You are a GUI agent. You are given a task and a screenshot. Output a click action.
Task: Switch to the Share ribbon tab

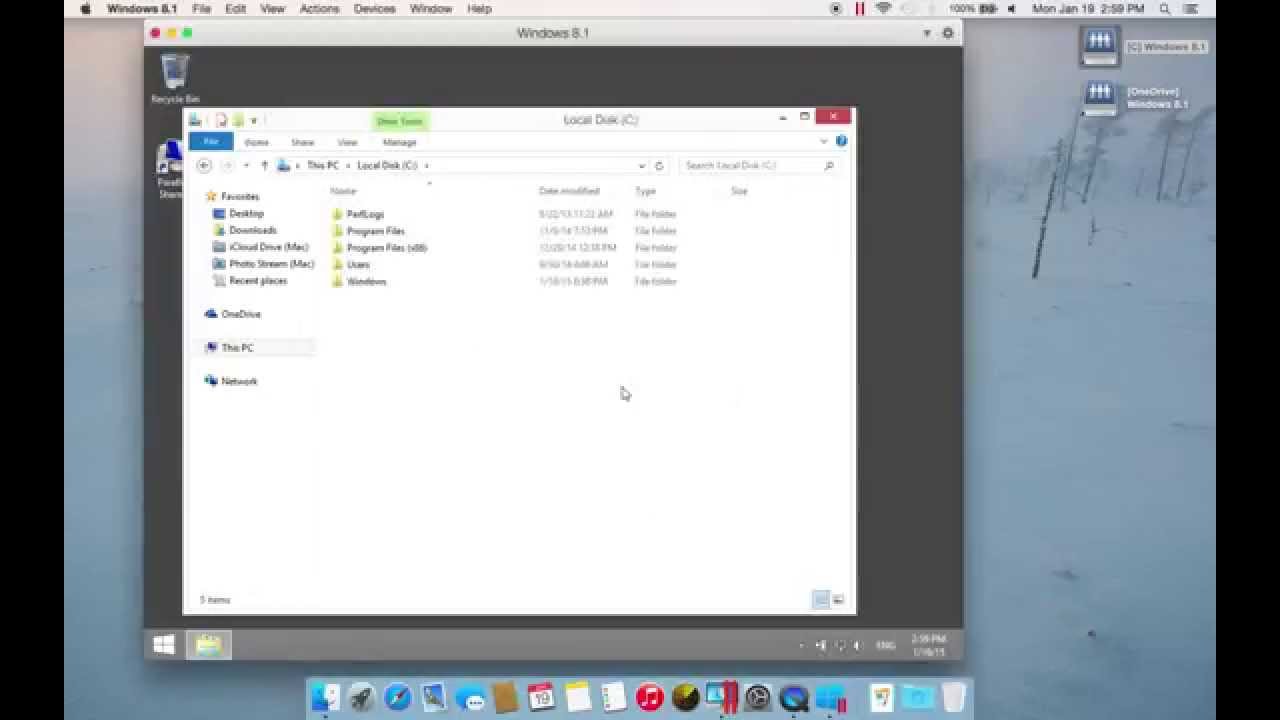click(x=302, y=142)
